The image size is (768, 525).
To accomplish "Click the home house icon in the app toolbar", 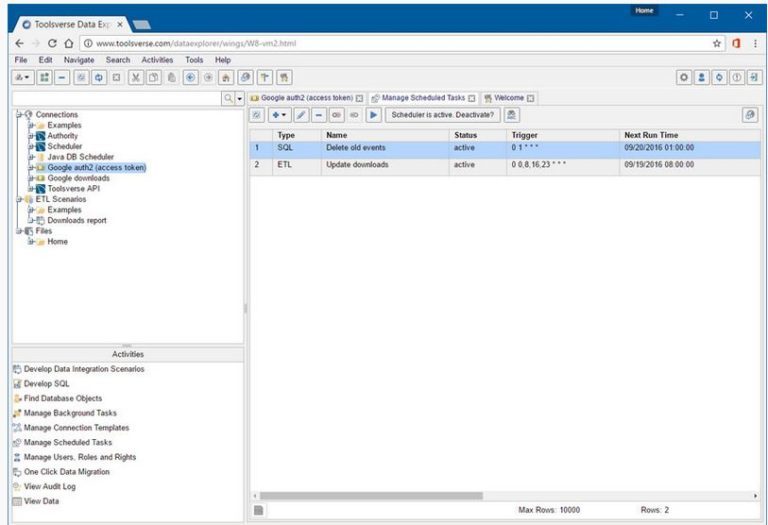I will pos(226,77).
